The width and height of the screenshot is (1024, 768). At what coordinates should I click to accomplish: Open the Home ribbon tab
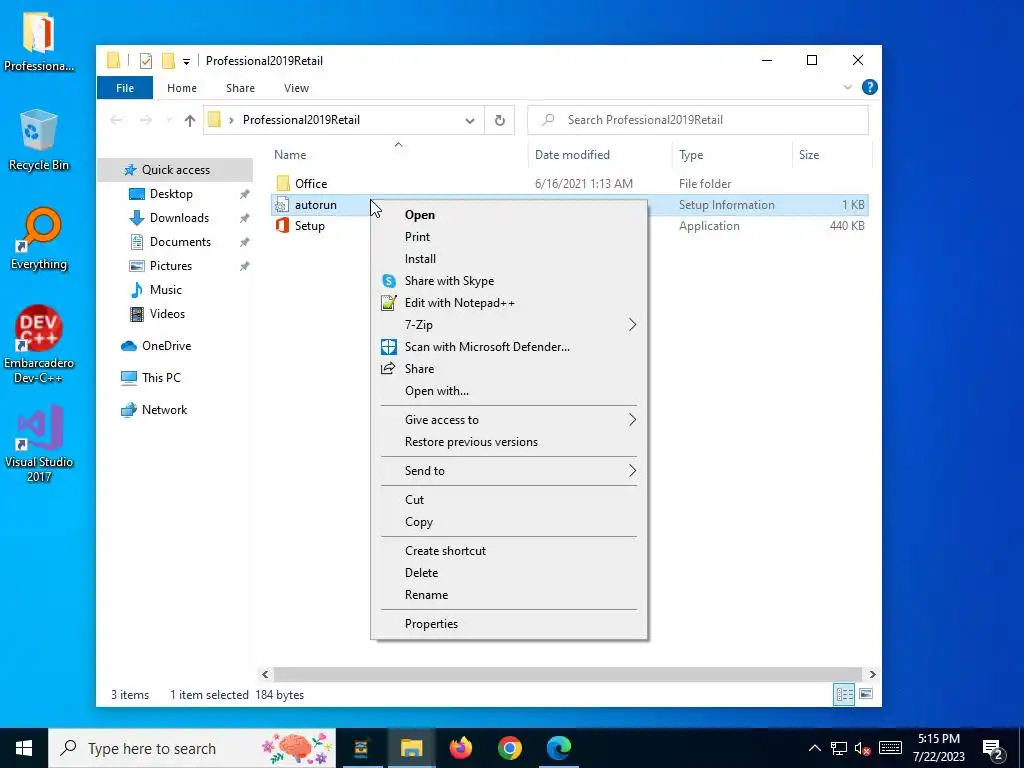pyautogui.click(x=182, y=88)
